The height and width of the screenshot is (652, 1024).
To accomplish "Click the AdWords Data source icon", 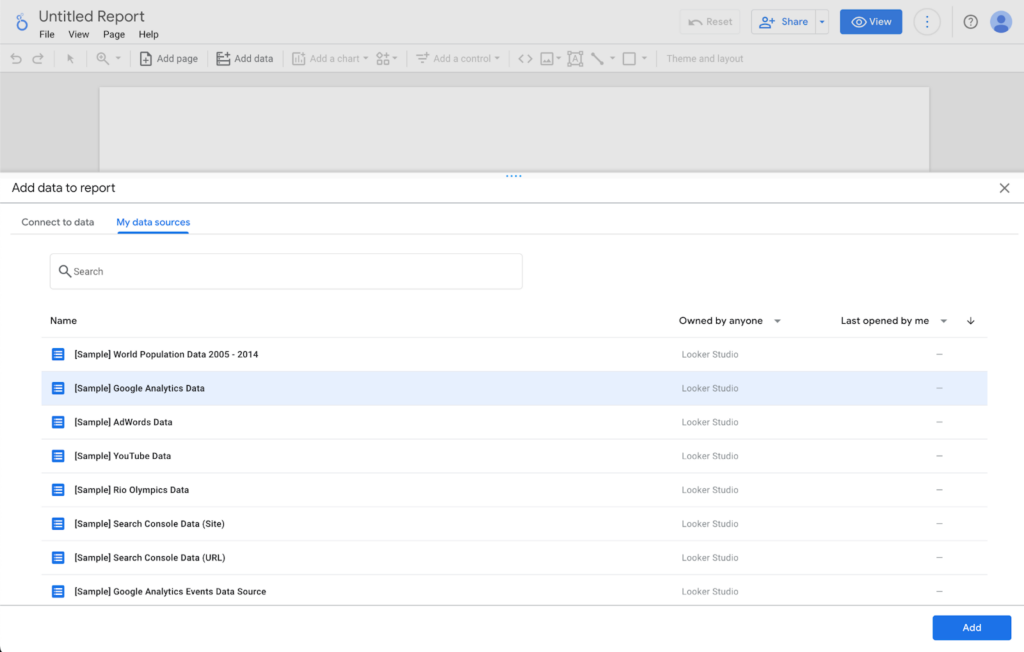I will pyautogui.click(x=58, y=422).
